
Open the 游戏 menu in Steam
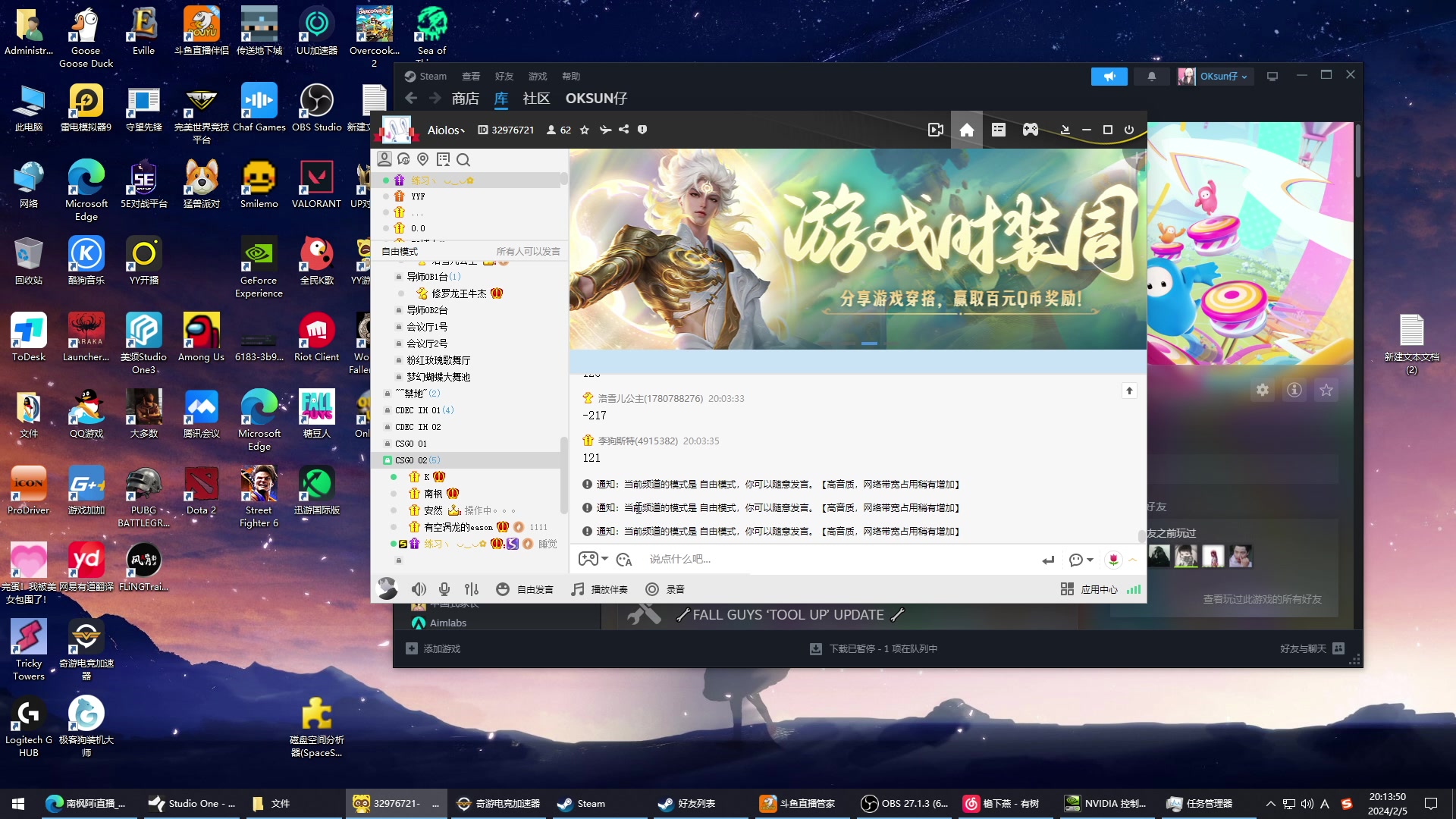(x=538, y=77)
